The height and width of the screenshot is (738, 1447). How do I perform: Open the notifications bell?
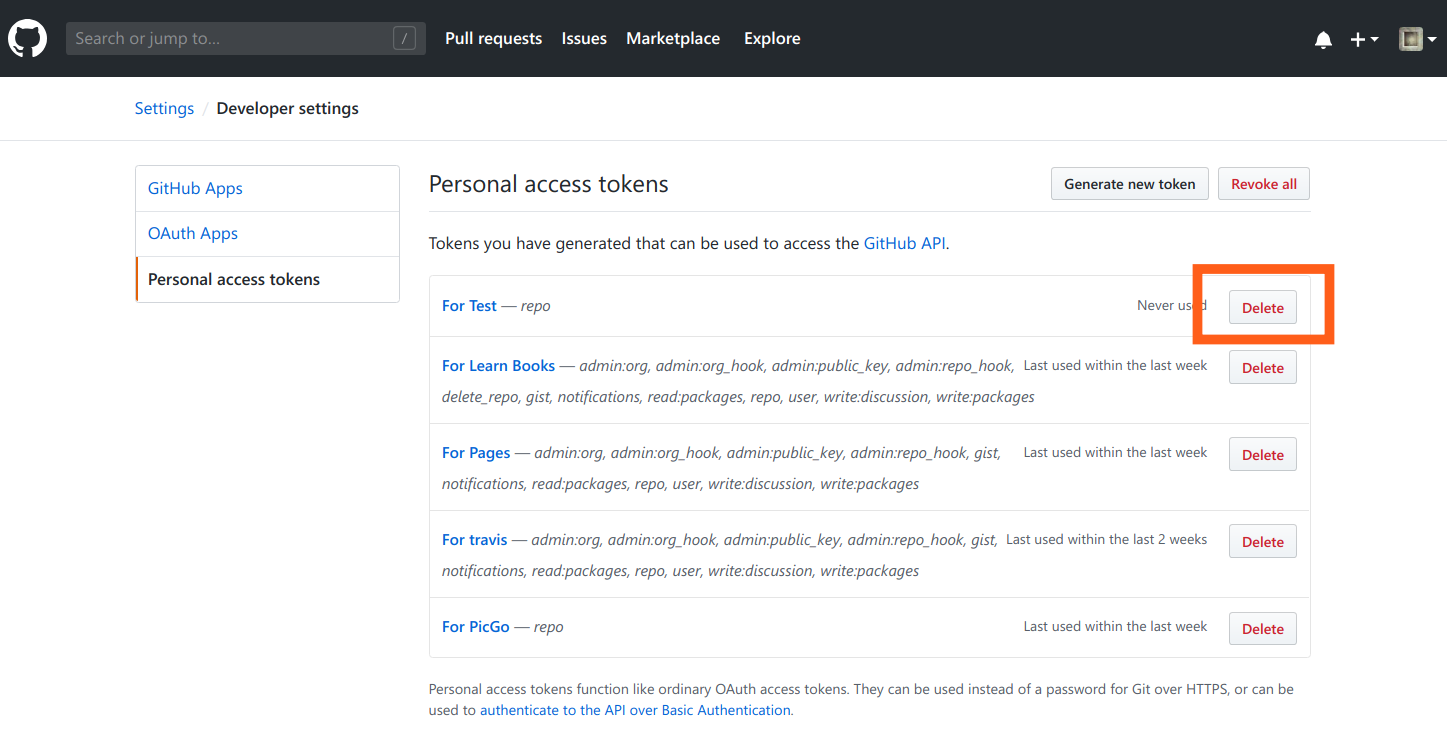pyautogui.click(x=1323, y=40)
